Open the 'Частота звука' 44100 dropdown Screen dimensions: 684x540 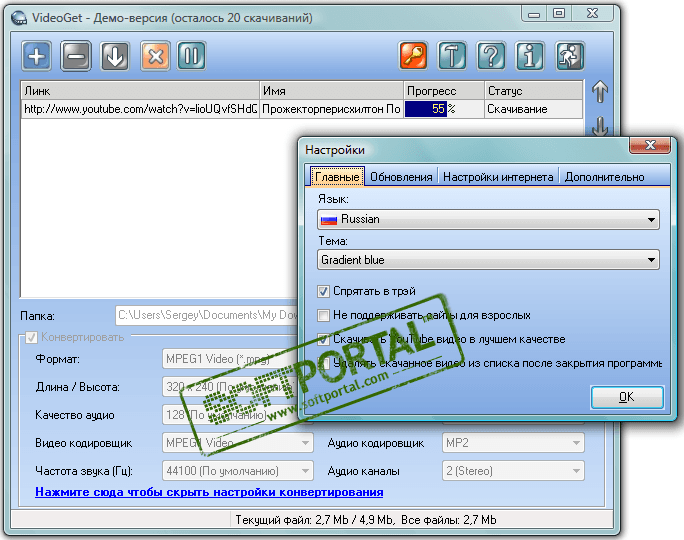[x=238, y=471]
